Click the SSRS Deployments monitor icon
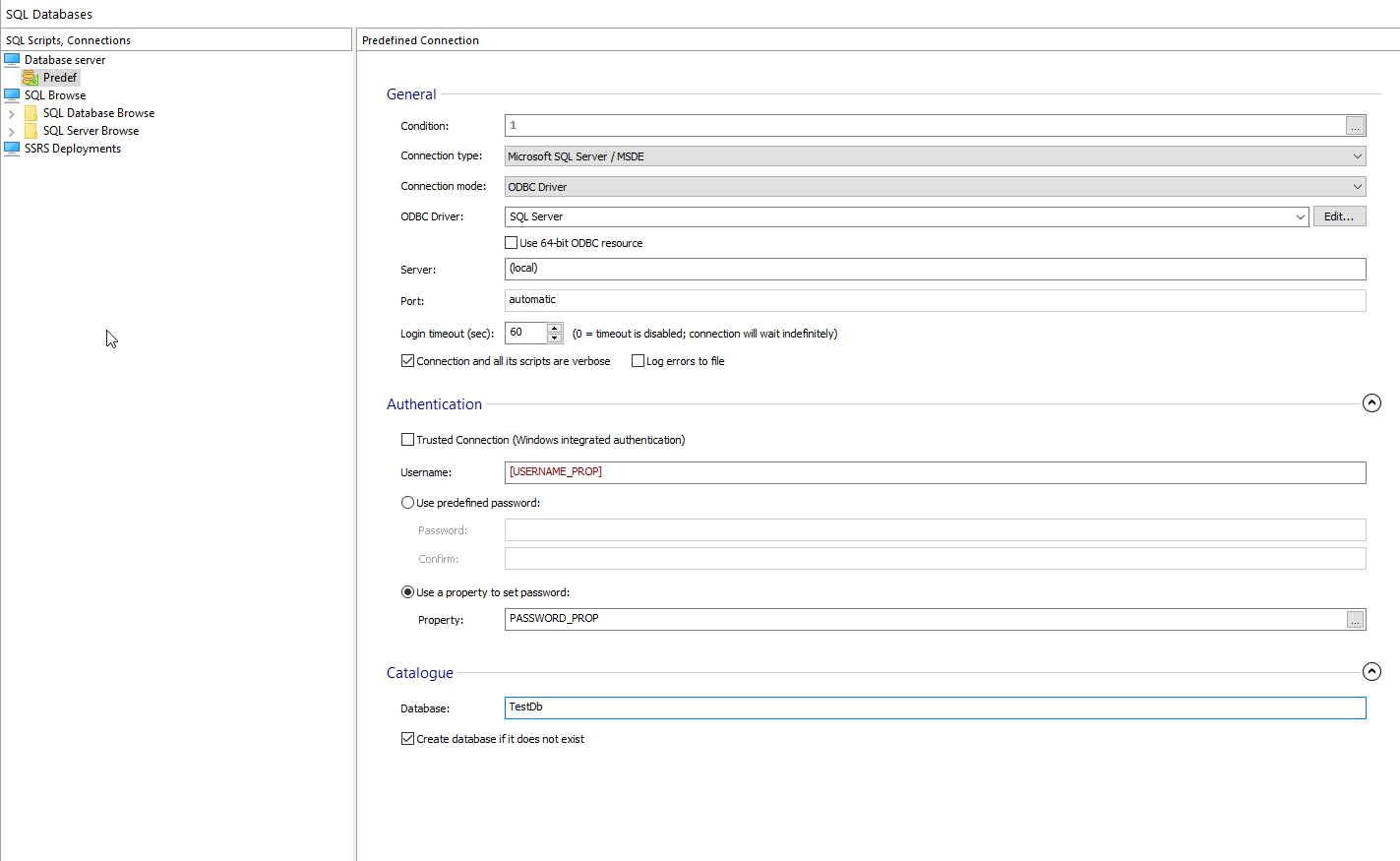Screen dimensions: 1400x861 point(12,149)
